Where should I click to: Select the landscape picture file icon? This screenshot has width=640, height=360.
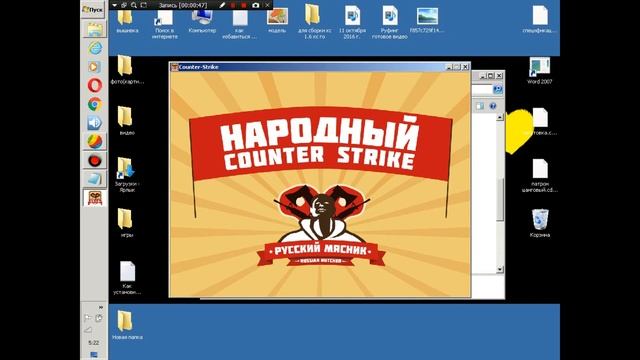point(427,20)
